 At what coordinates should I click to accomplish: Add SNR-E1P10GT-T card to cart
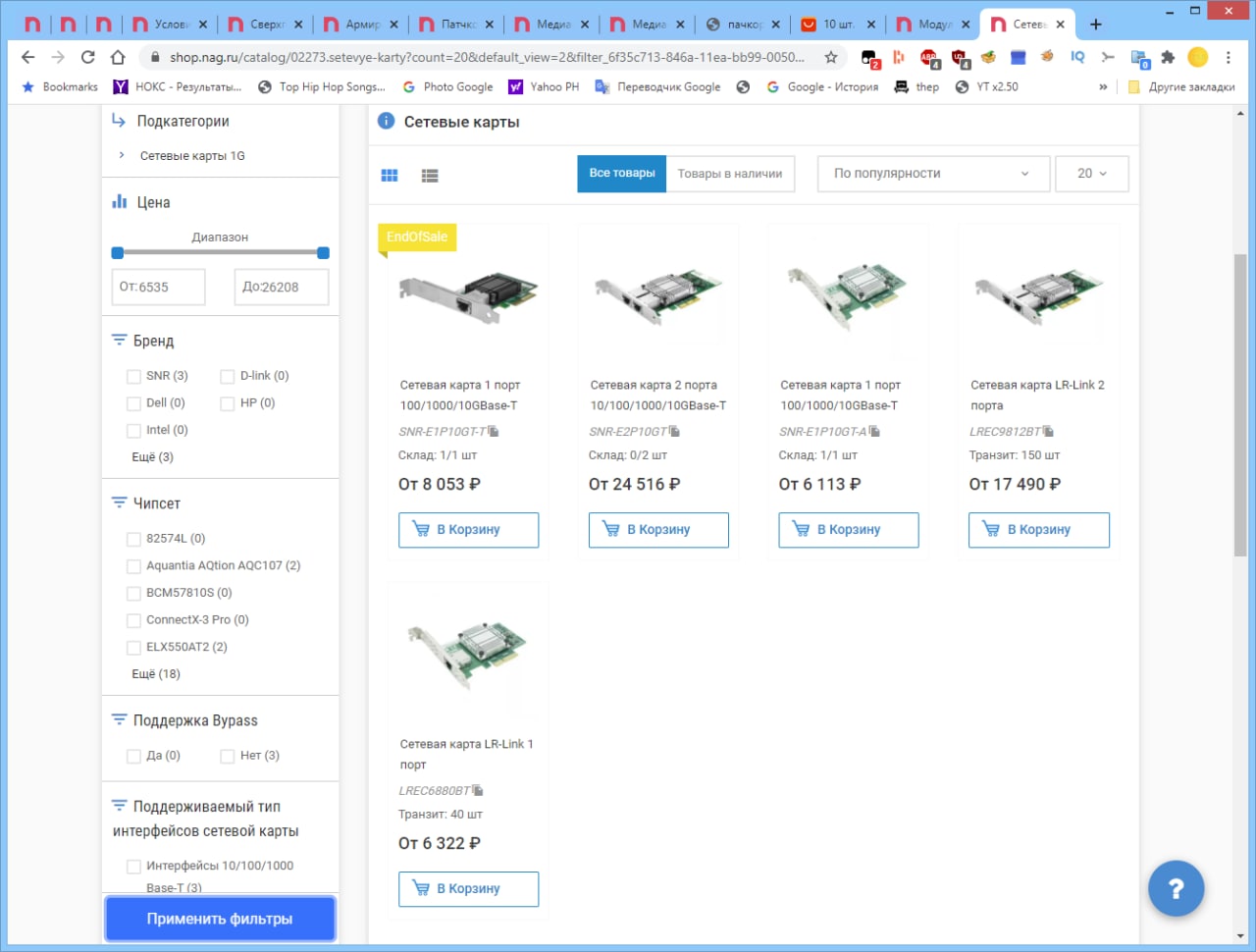pos(468,530)
